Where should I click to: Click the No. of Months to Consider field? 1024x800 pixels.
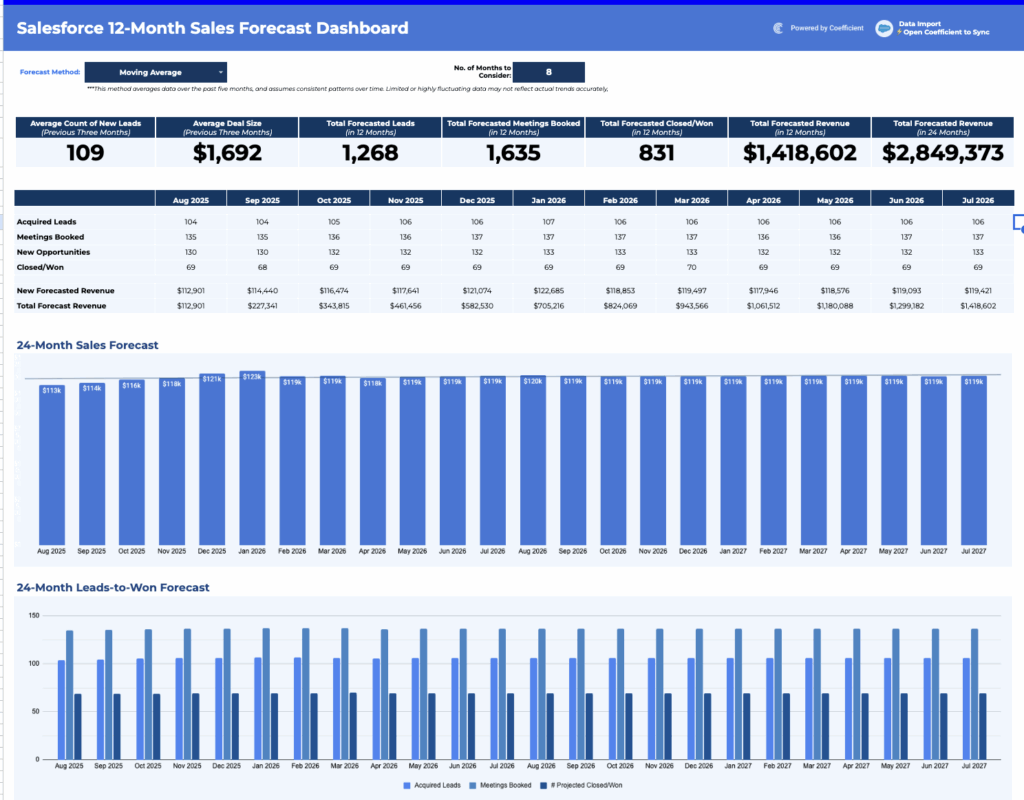click(x=548, y=72)
